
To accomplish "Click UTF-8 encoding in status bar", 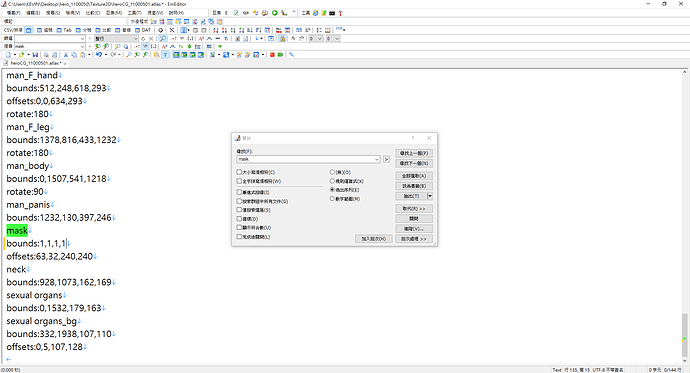I will coord(608,370).
